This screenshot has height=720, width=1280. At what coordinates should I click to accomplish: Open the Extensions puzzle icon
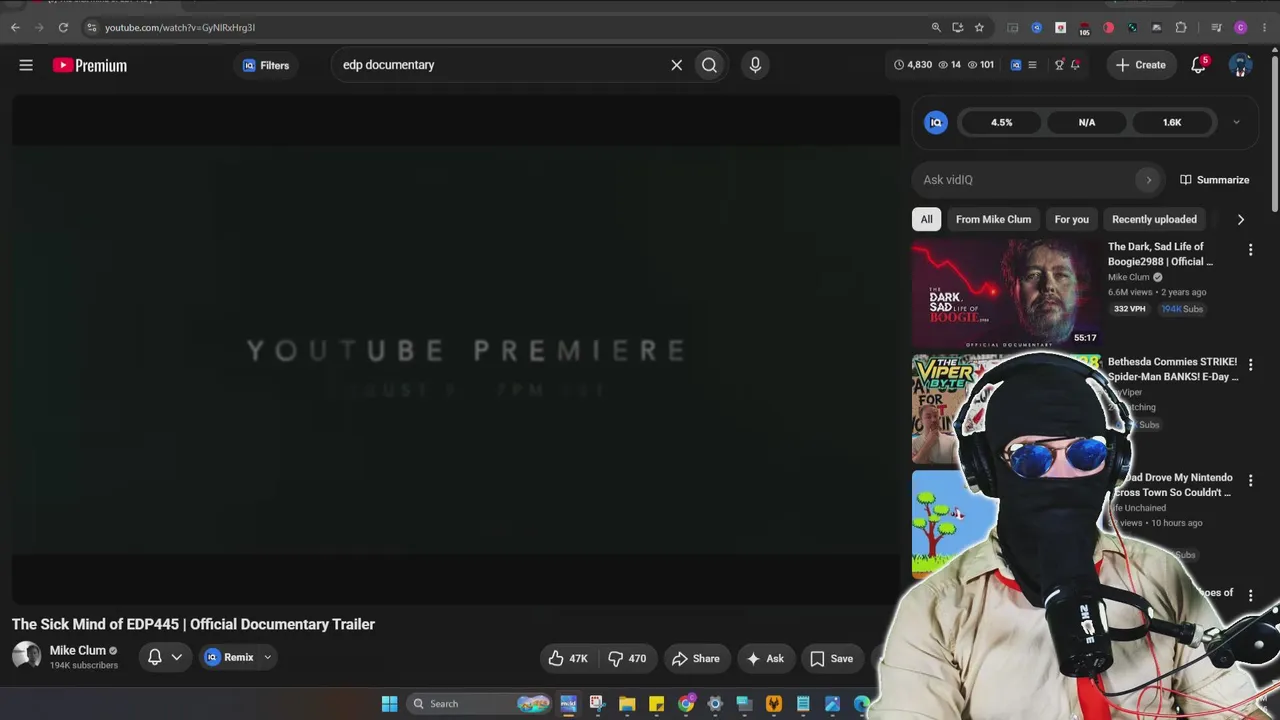(x=1181, y=27)
